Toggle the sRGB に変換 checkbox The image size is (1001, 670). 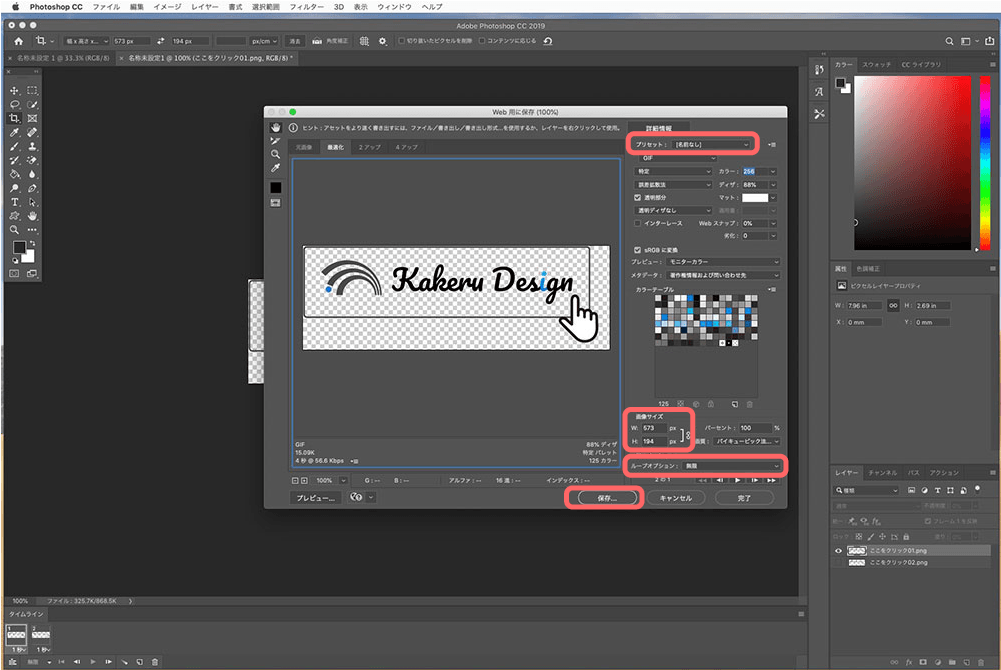pos(637,249)
